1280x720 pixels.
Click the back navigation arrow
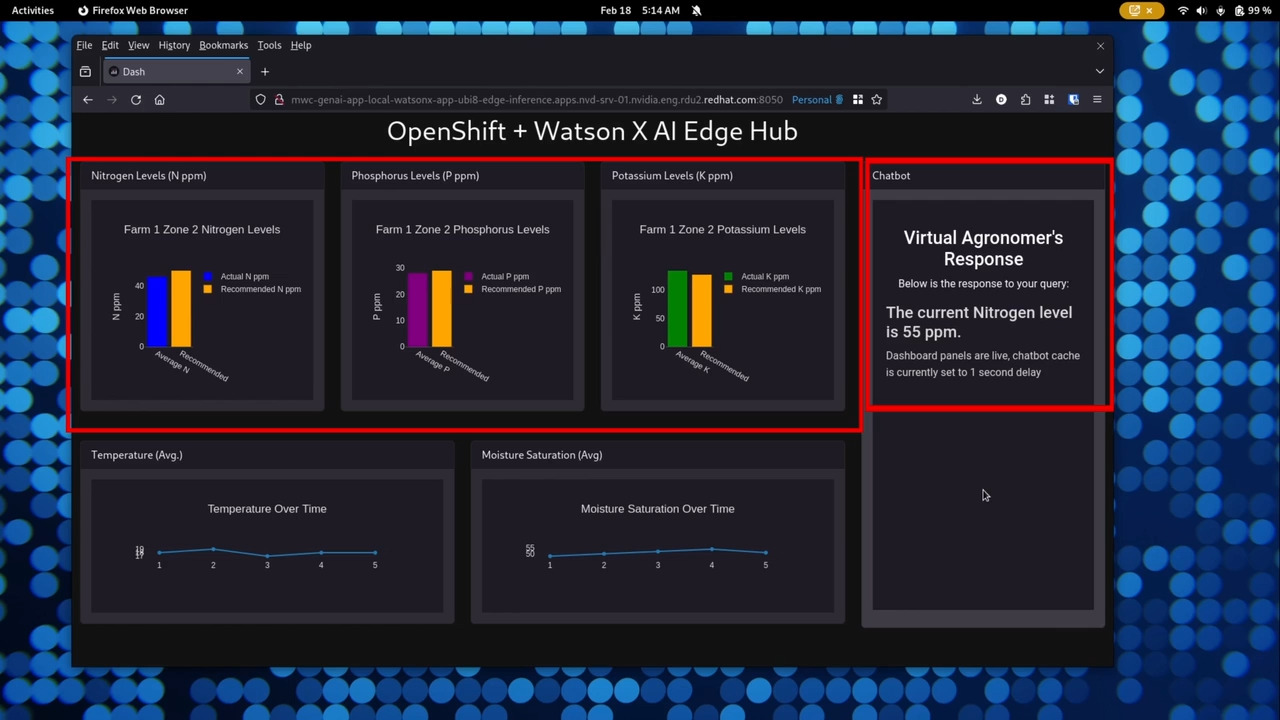[88, 100]
